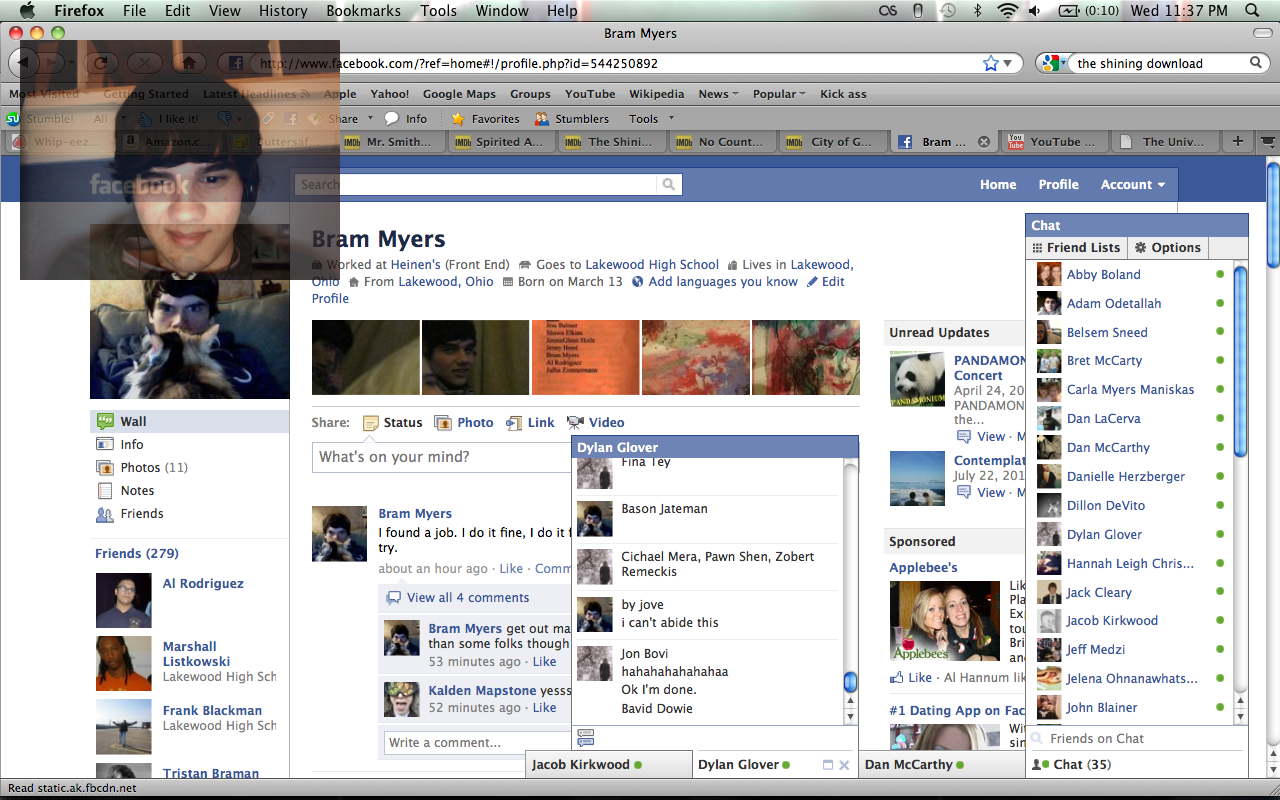This screenshot has height=800, width=1280.
Task: Open the list-all-tabs dropdown
Action: 1269,142
